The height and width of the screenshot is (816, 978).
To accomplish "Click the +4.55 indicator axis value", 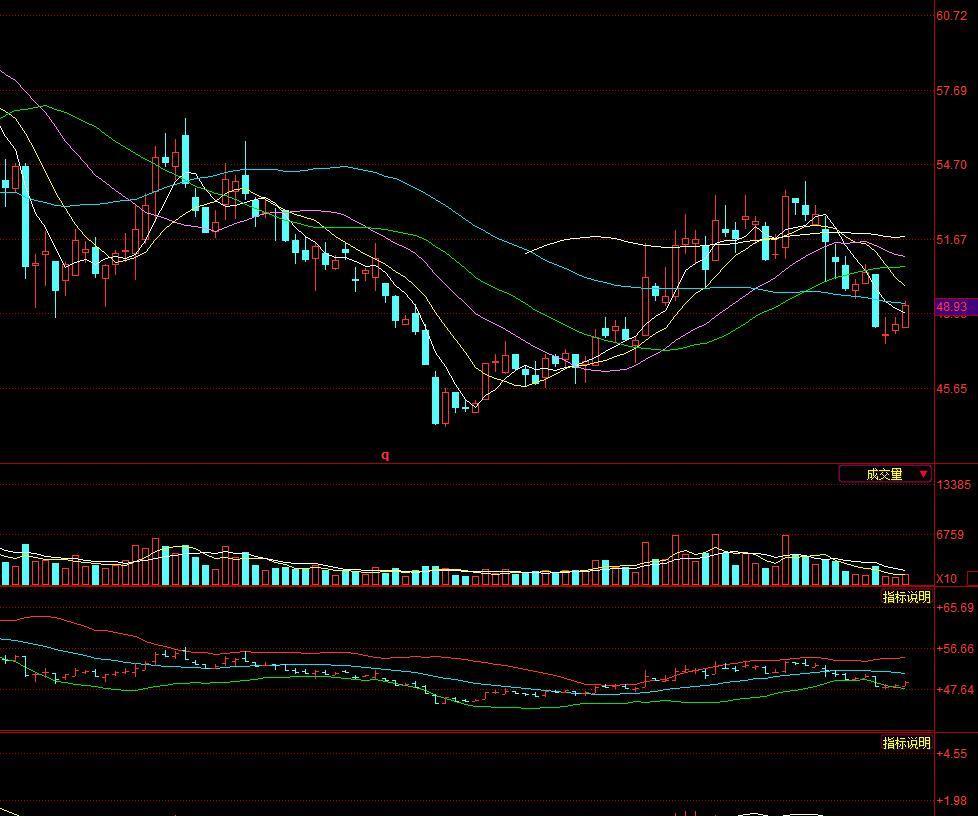I will click(x=952, y=754).
